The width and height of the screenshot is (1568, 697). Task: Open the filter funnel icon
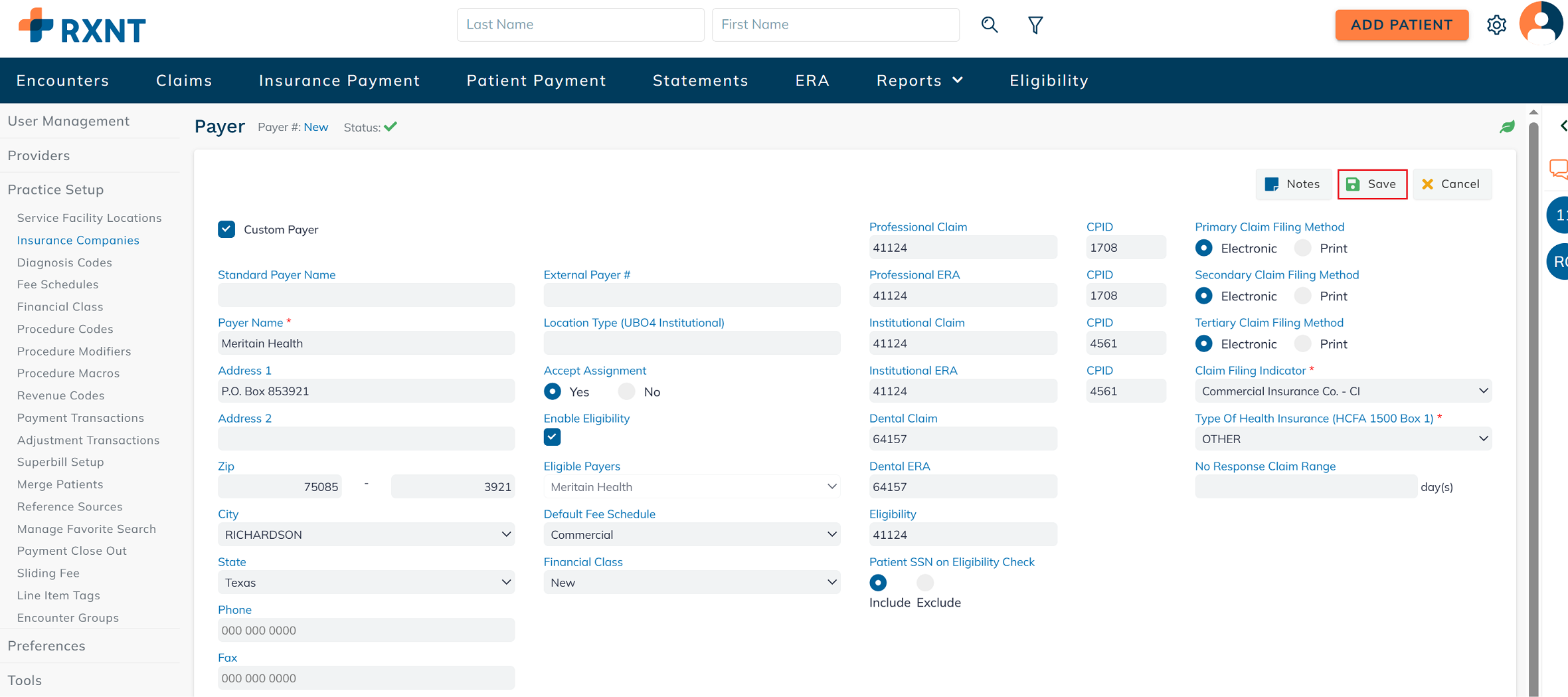tap(1035, 25)
